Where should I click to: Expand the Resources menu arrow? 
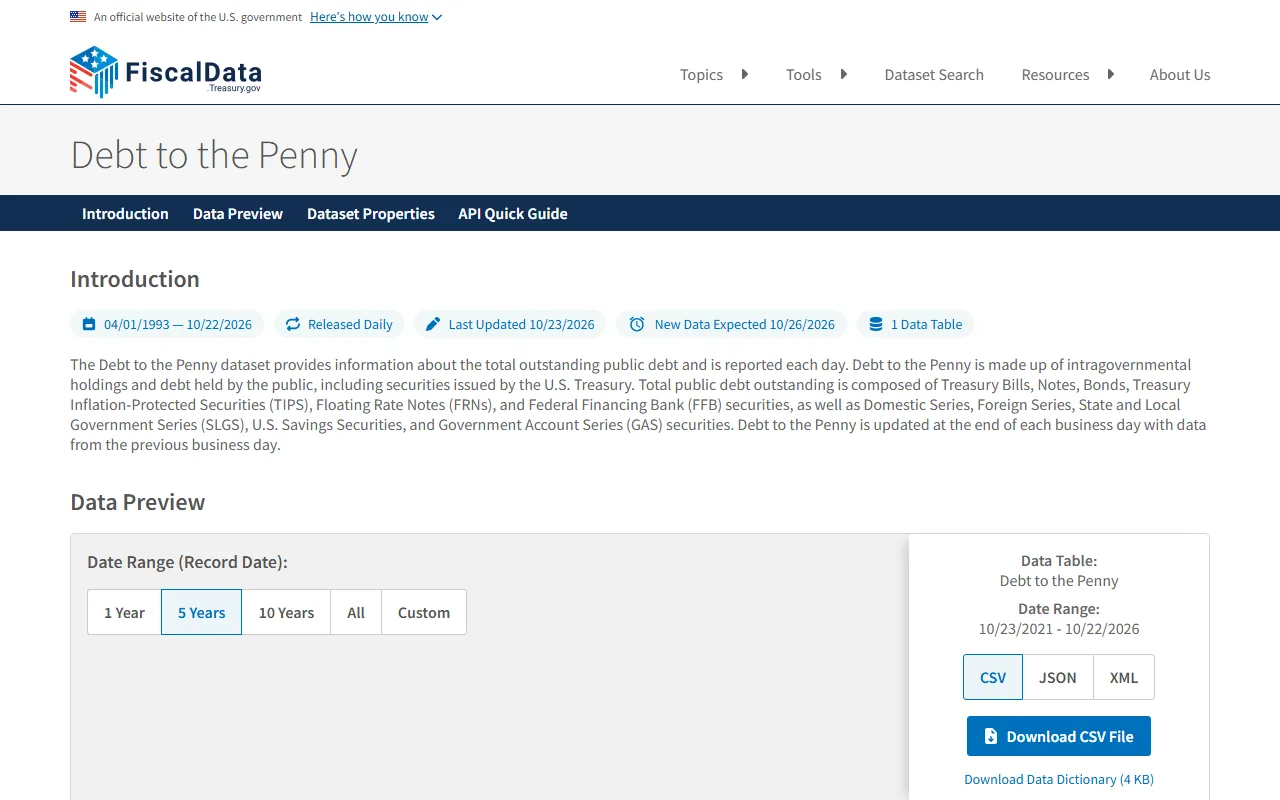(x=1110, y=74)
